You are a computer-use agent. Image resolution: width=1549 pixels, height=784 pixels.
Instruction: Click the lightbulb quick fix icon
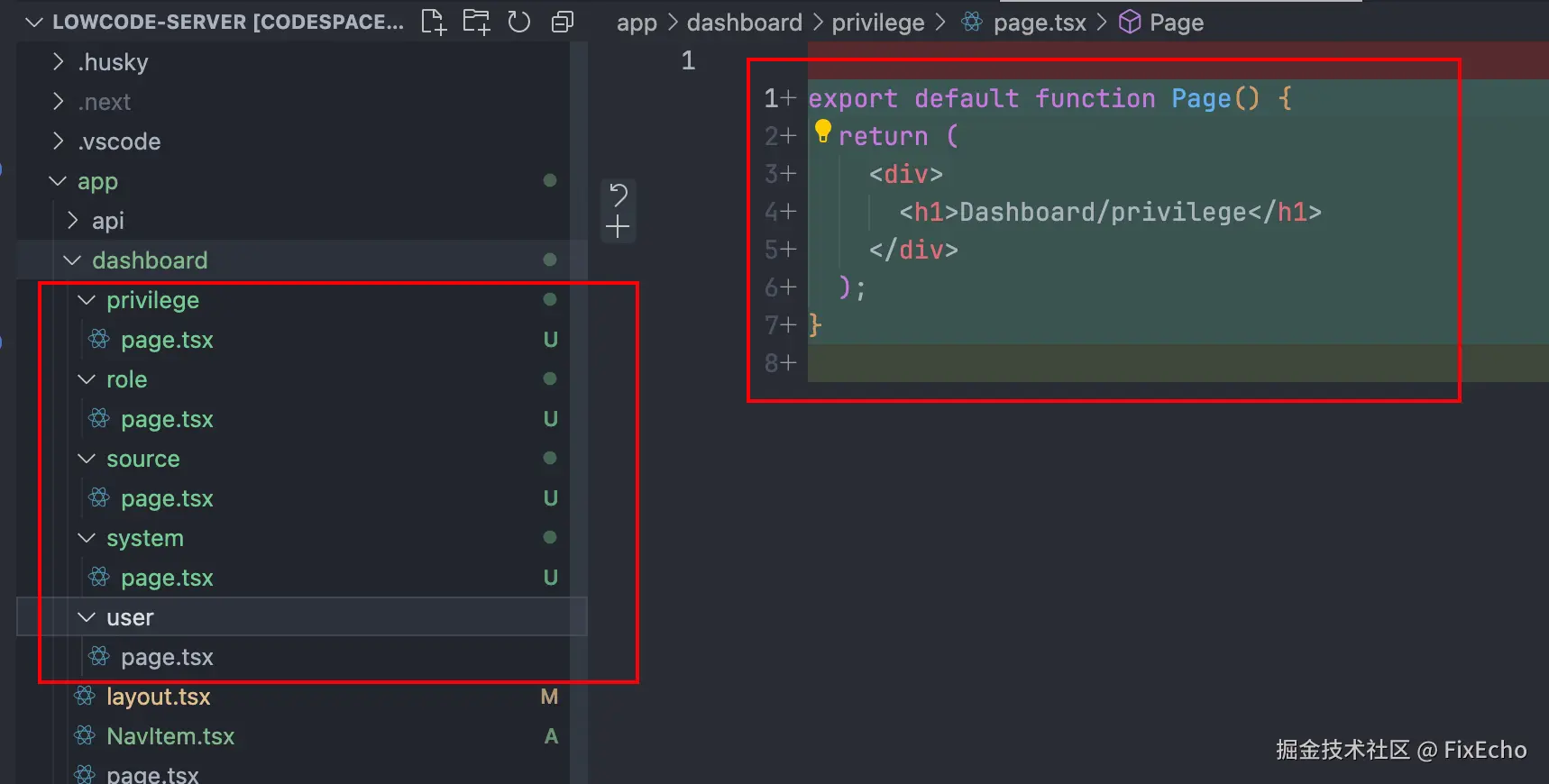822,132
